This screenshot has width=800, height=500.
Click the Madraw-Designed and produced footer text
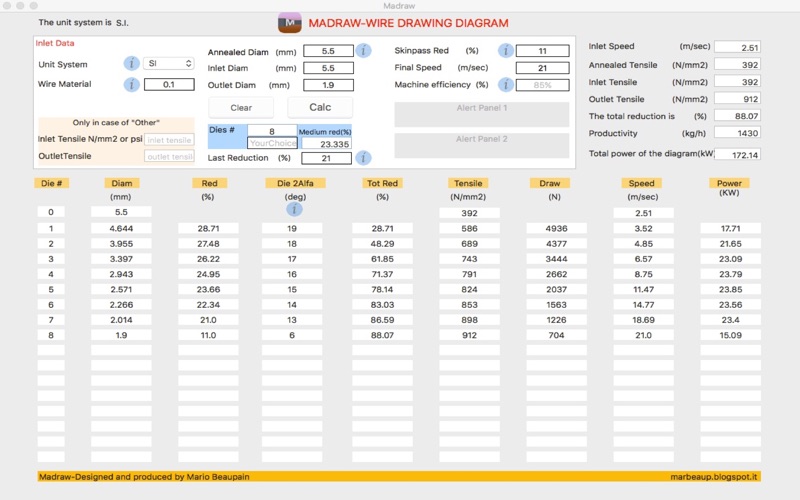coord(144,477)
